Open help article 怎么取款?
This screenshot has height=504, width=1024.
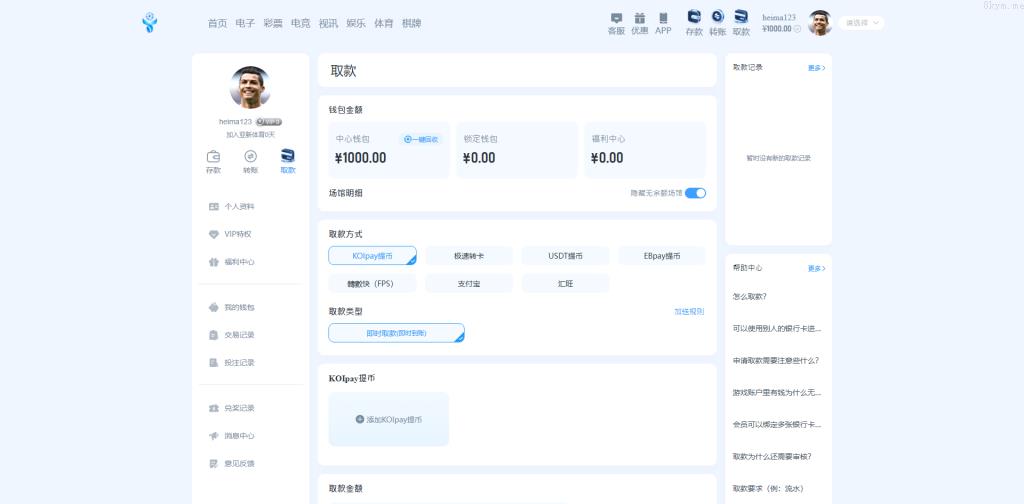pos(750,296)
